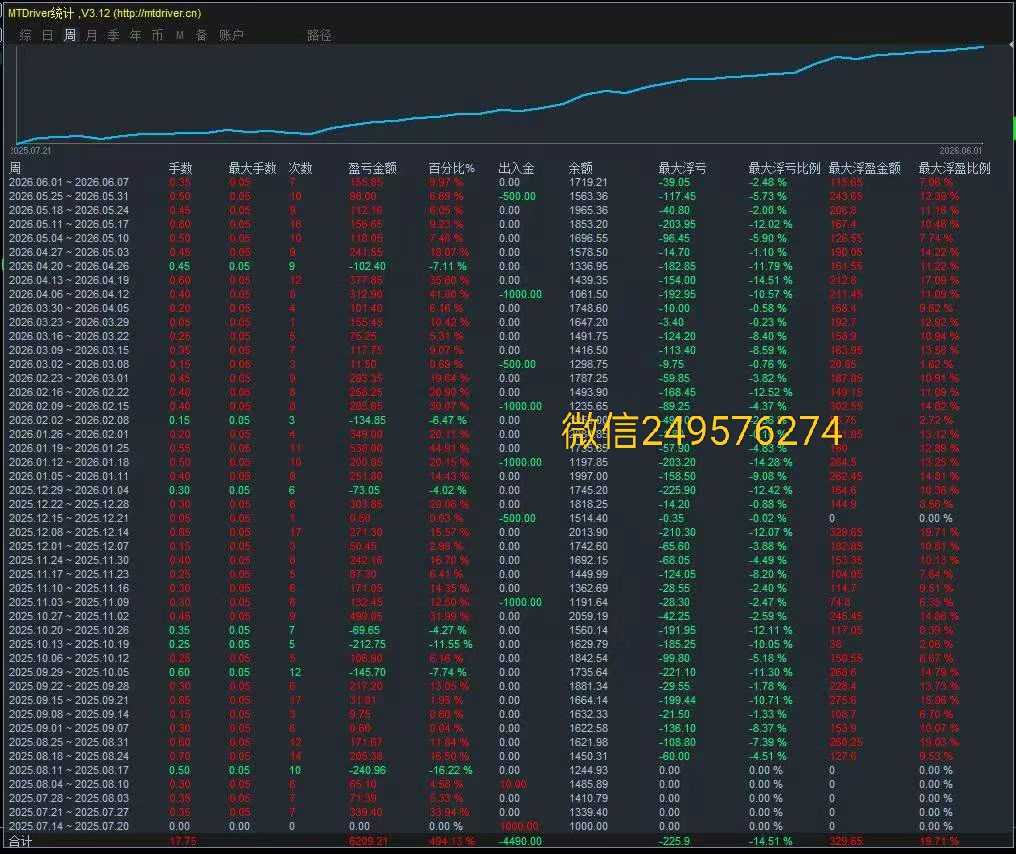Click the -225.9 total max floating loss

tap(675, 841)
